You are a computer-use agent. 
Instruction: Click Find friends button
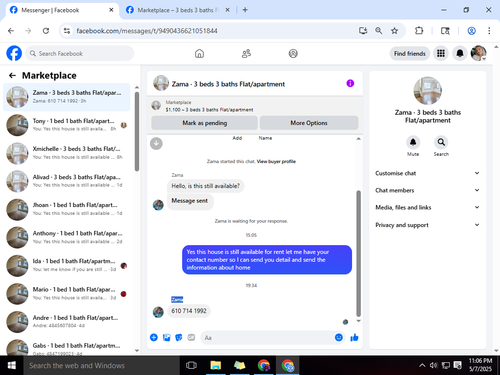[410, 53]
